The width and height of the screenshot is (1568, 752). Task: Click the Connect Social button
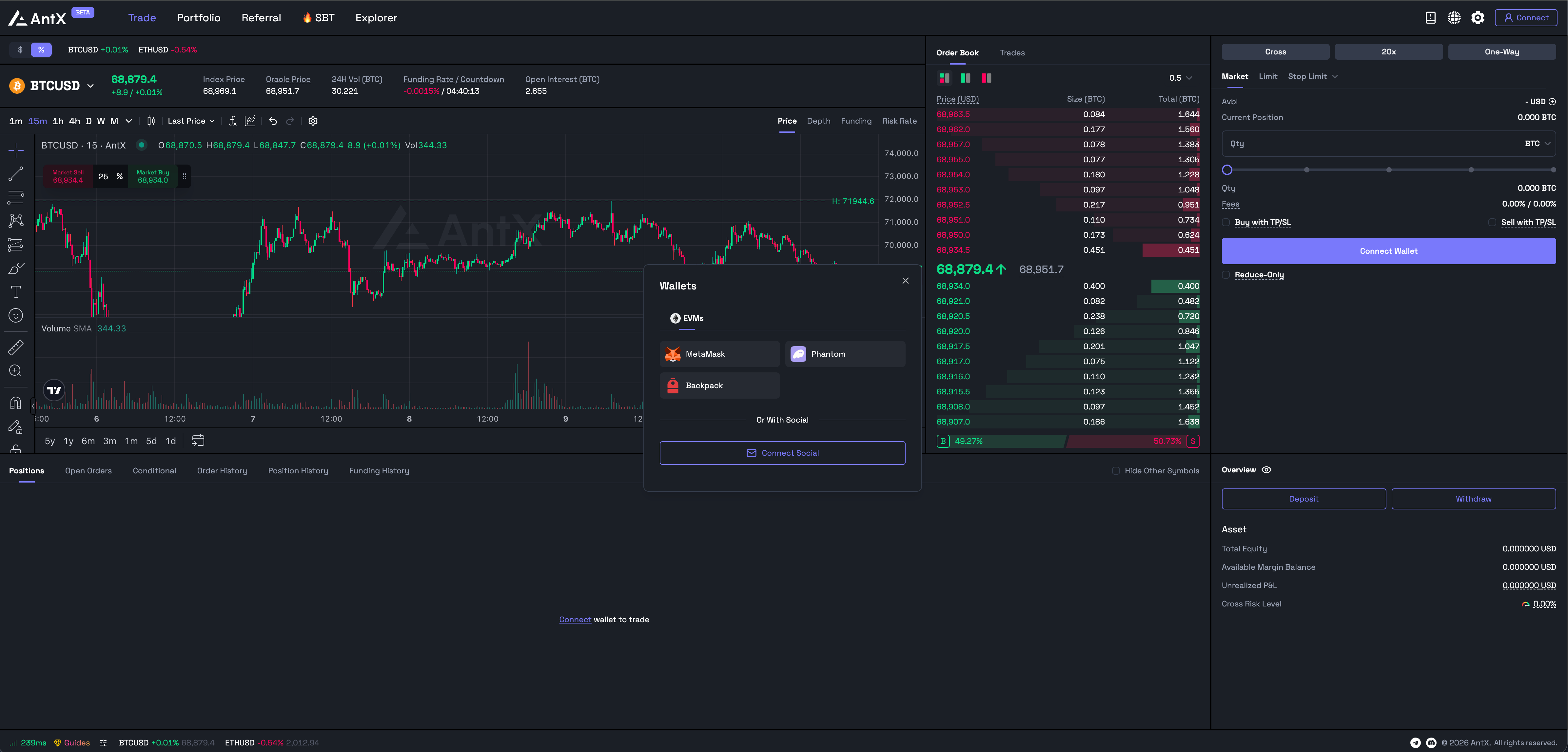(782, 453)
